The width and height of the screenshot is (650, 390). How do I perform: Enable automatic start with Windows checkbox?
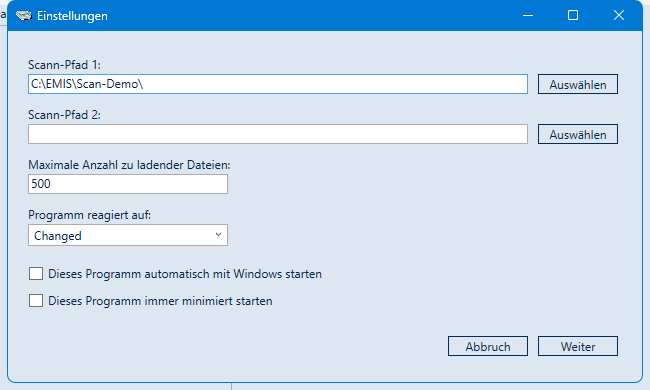[36, 274]
